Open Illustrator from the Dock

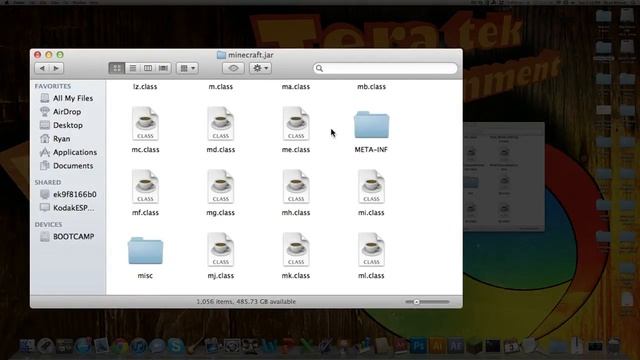coord(437,346)
